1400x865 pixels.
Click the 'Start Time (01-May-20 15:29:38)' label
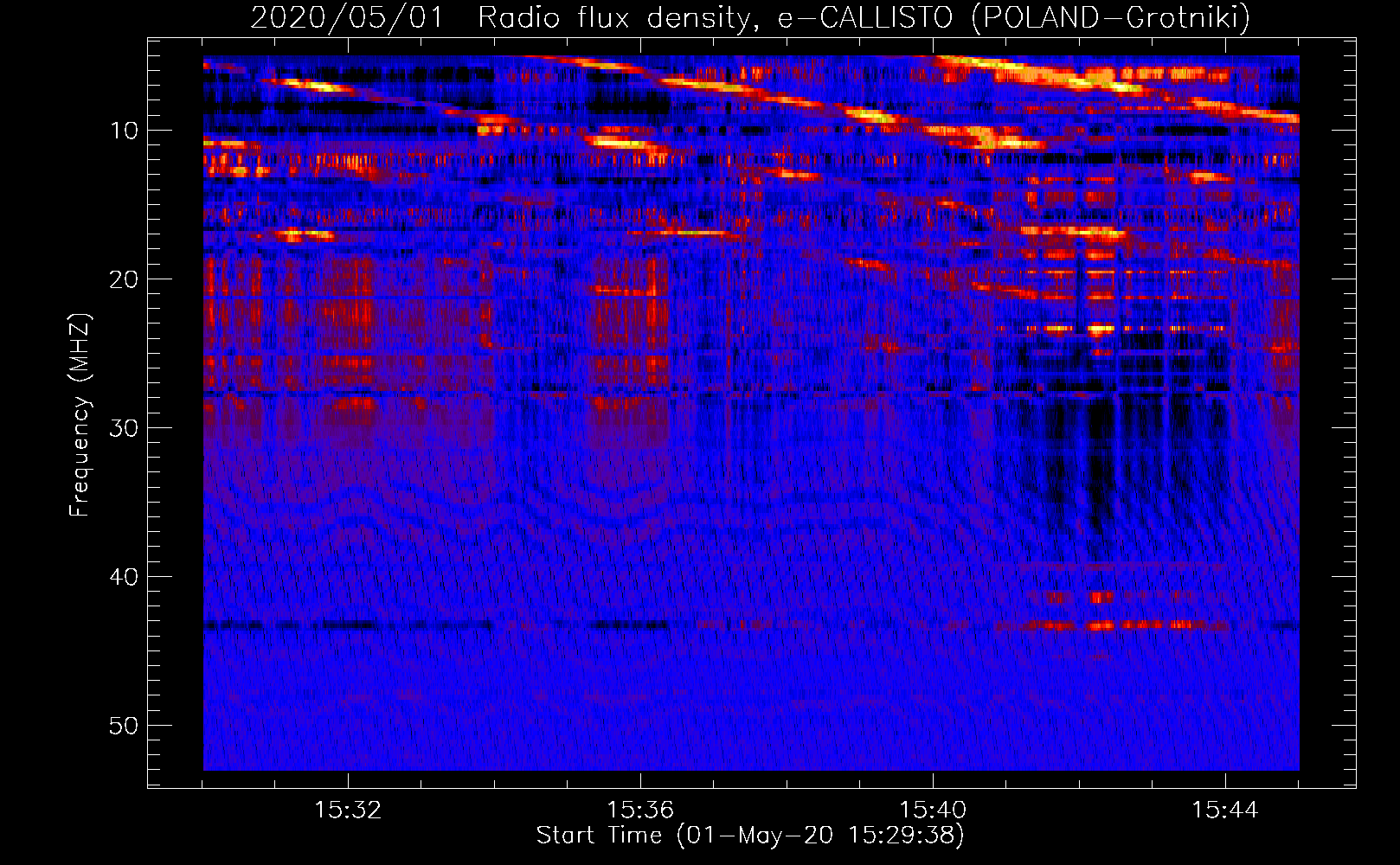tap(750, 836)
